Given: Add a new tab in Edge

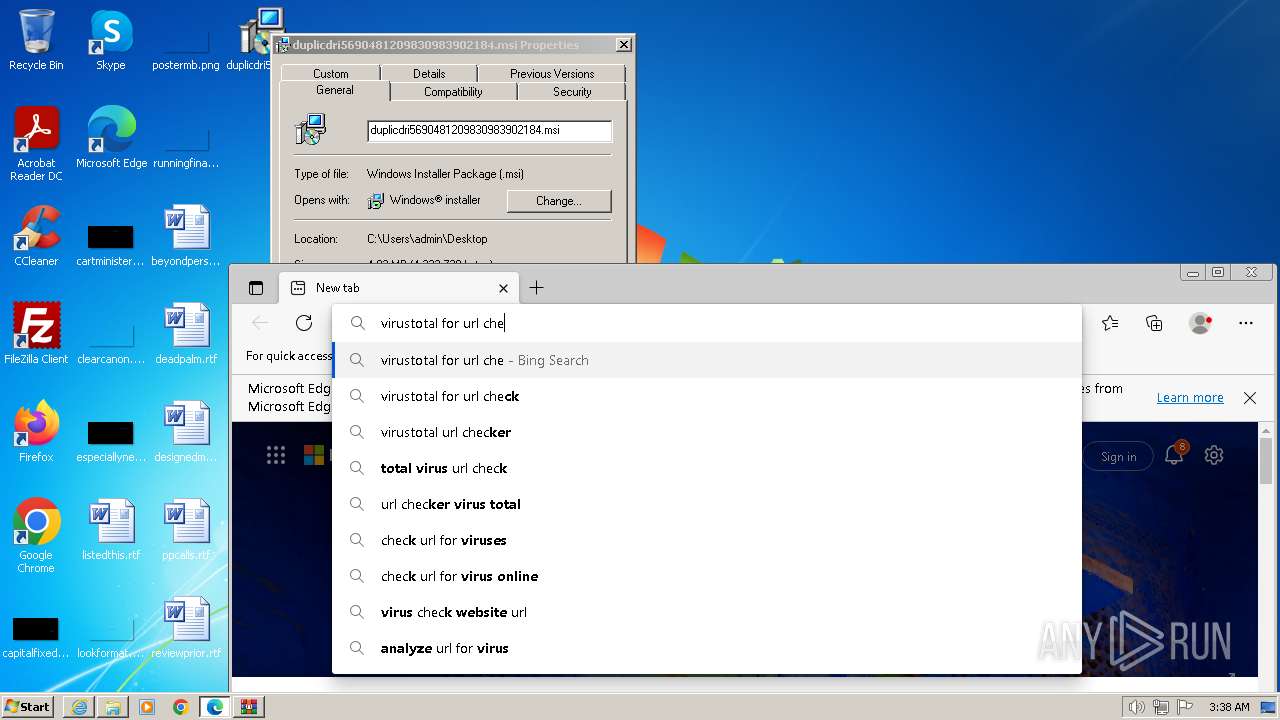Looking at the screenshot, I should (x=536, y=288).
